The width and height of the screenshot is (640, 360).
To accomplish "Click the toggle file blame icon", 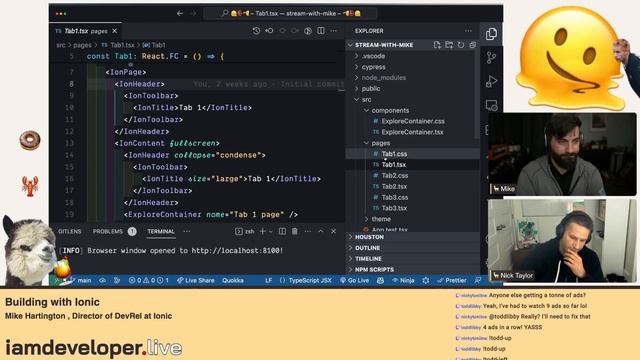I will click(308, 31).
